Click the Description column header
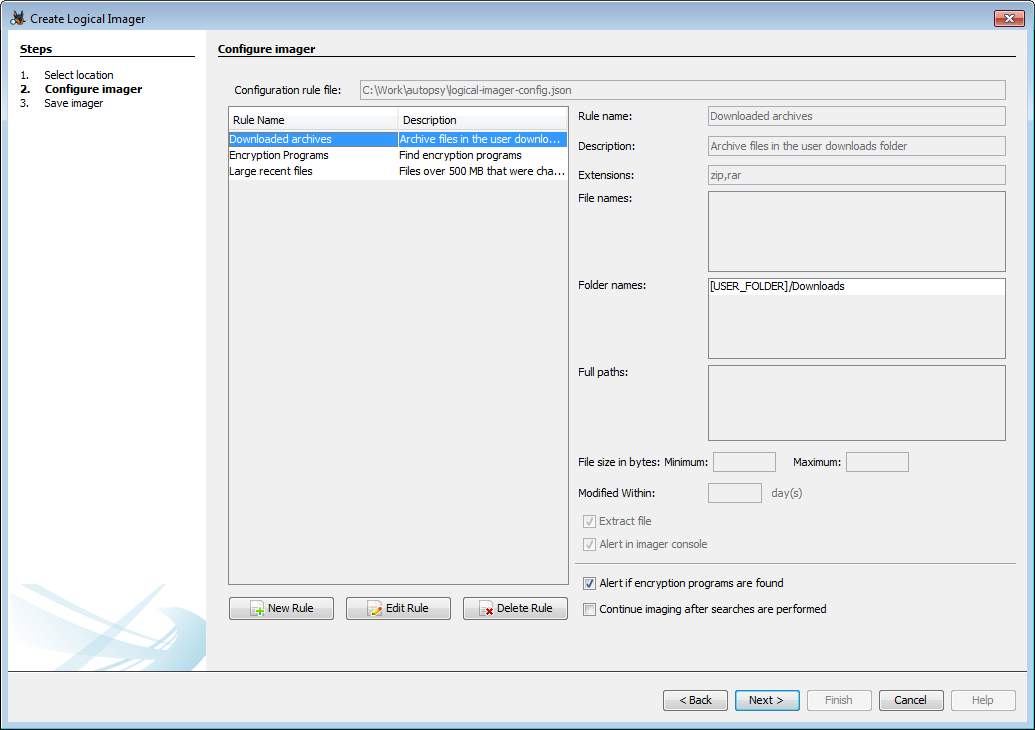 [x=483, y=120]
